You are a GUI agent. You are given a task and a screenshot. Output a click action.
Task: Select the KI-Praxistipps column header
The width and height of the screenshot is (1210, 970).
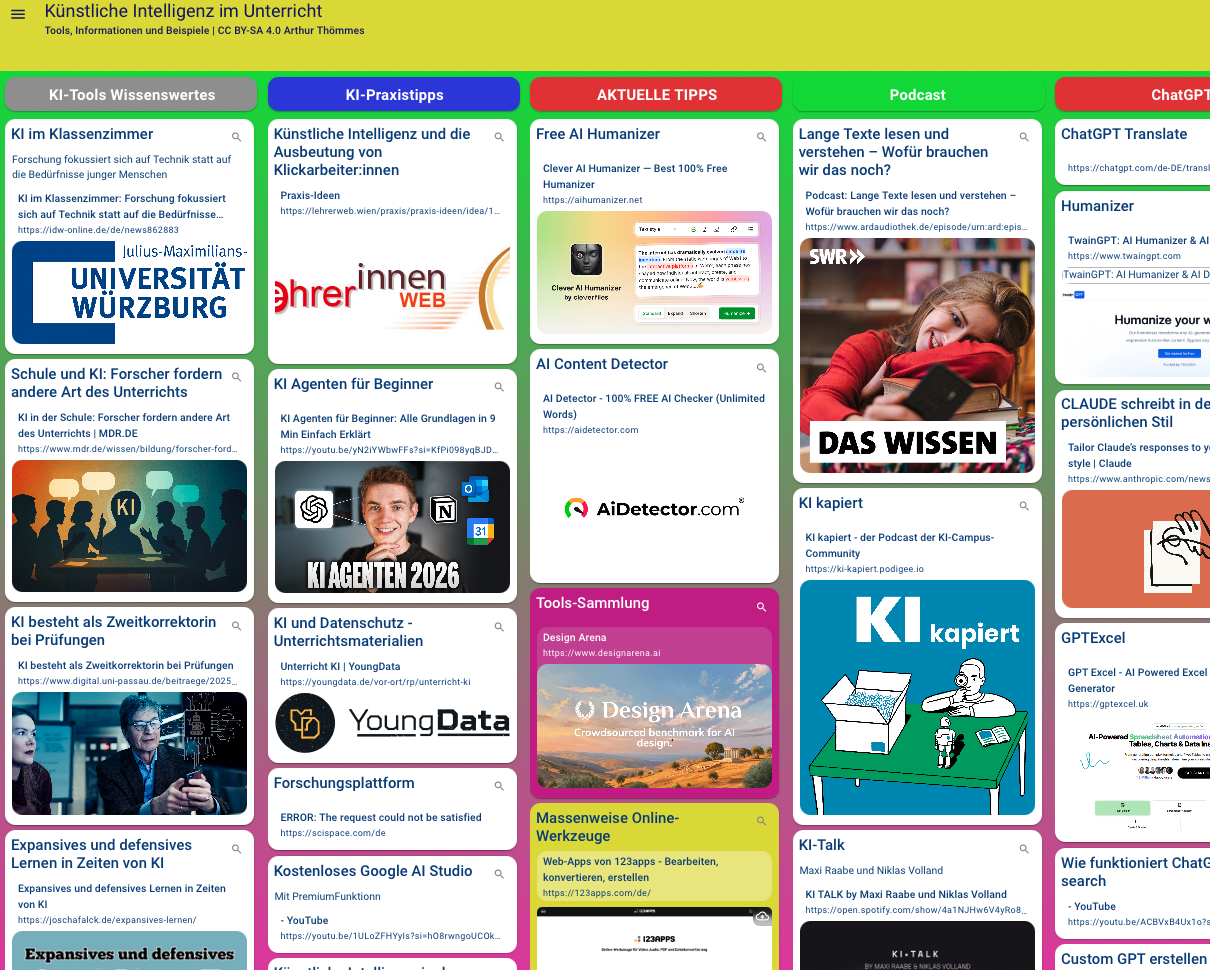pyautogui.click(x=394, y=95)
